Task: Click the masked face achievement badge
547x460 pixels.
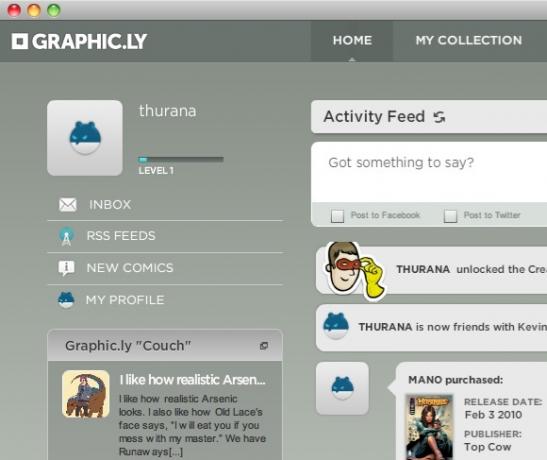Action: 354,270
